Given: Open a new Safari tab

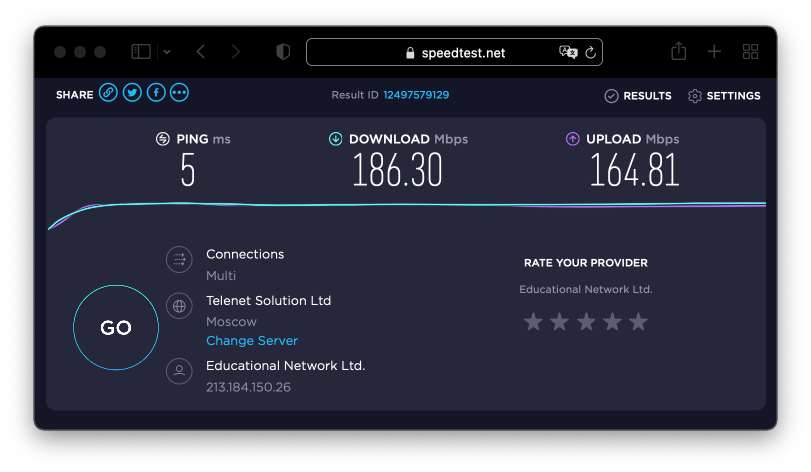Looking at the screenshot, I should (714, 52).
